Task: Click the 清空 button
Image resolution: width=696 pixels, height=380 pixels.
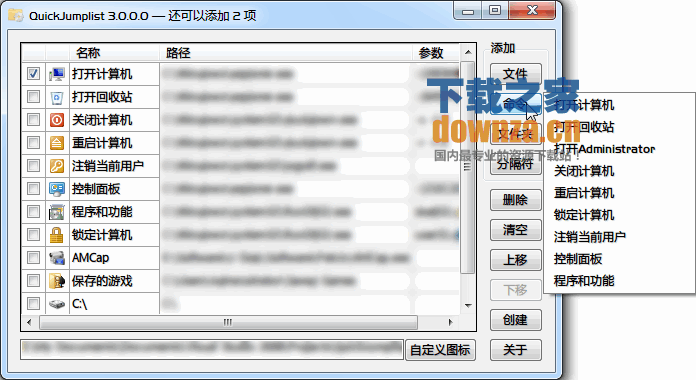Action: 515,230
